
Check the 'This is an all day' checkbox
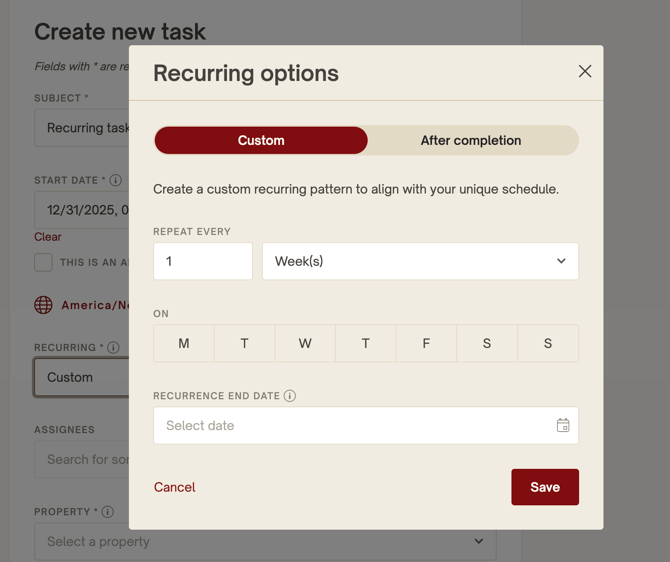pyautogui.click(x=44, y=262)
